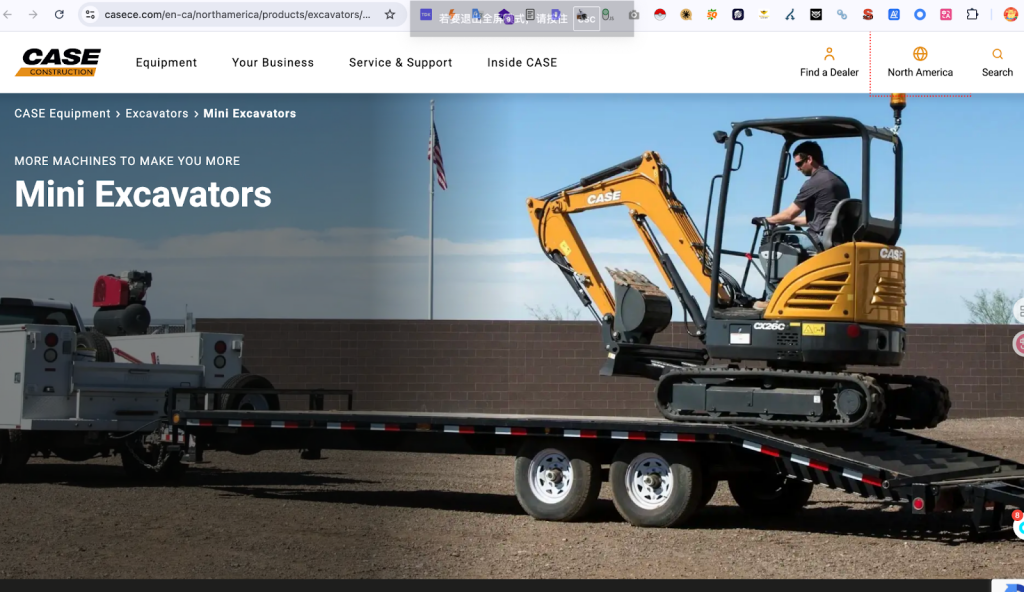Go forward with the browser forward arrow
This screenshot has height=592, width=1024.
click(33, 15)
